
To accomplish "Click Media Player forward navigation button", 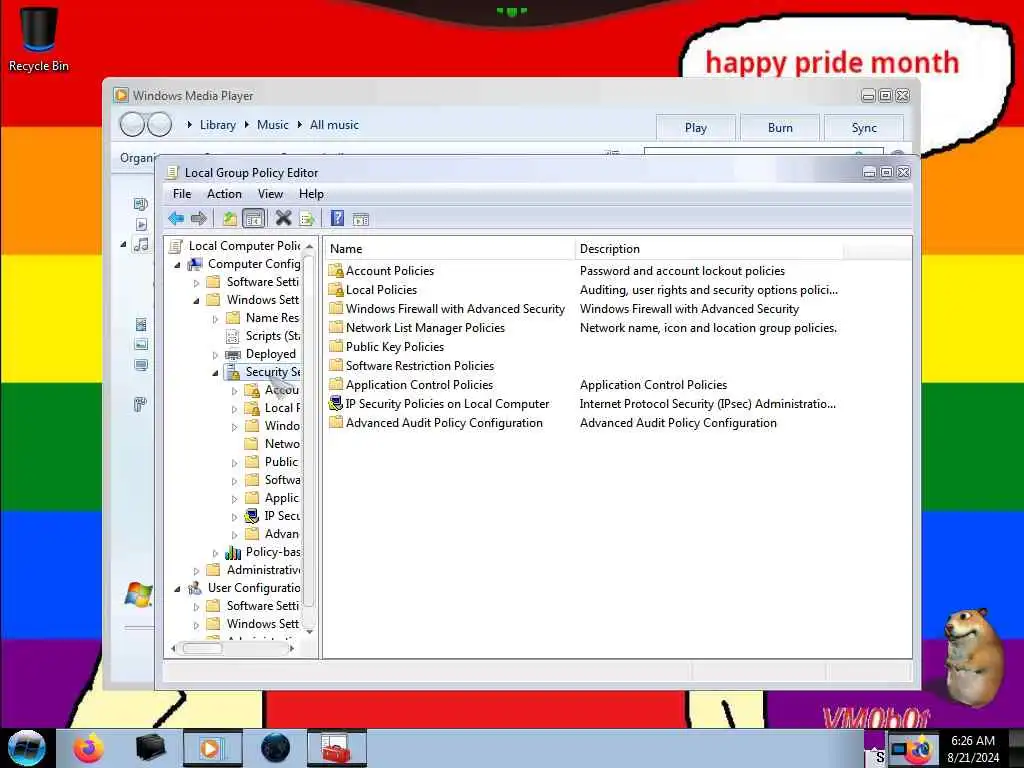I will tap(159, 124).
